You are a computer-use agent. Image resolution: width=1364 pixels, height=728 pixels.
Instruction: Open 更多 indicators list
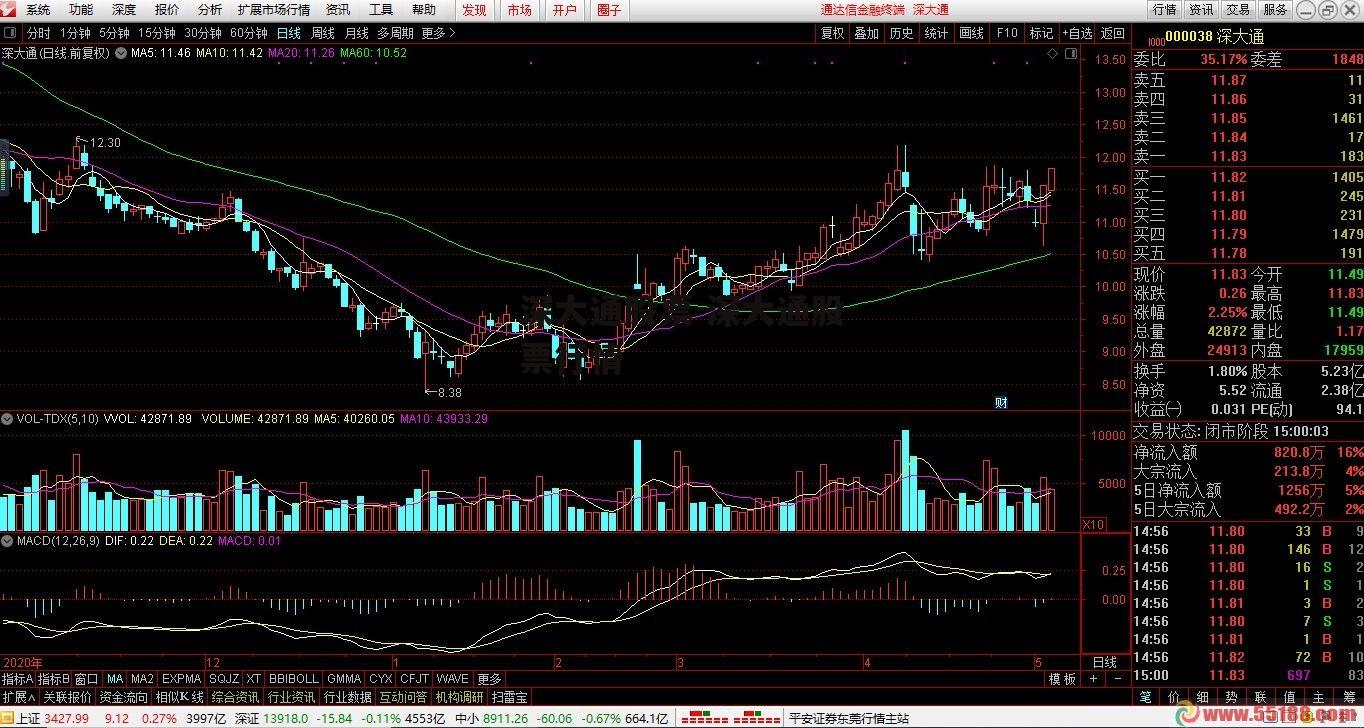(x=489, y=679)
